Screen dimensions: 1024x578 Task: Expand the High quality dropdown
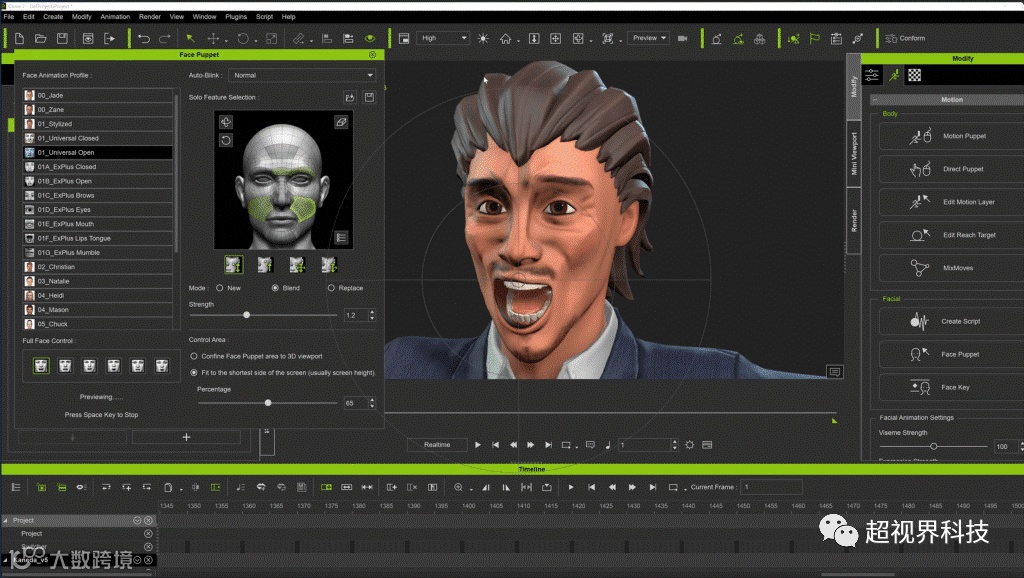tap(443, 38)
